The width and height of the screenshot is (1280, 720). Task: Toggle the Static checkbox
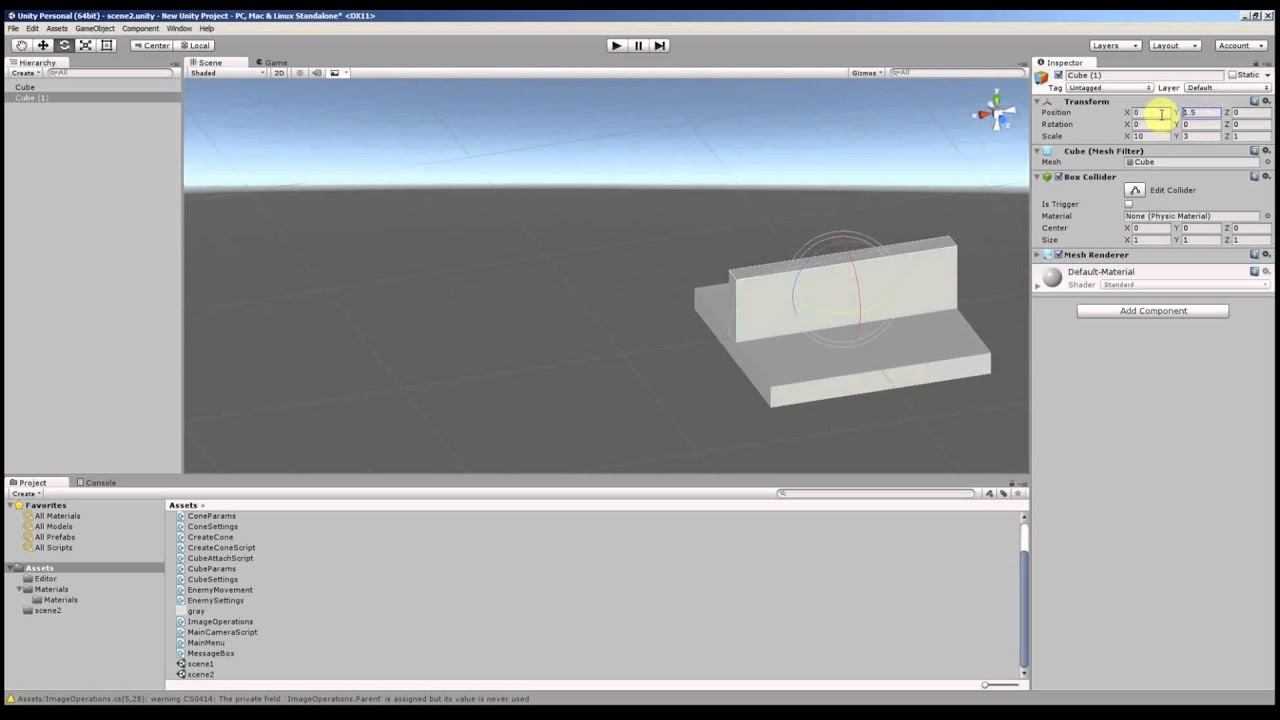coord(1233,75)
